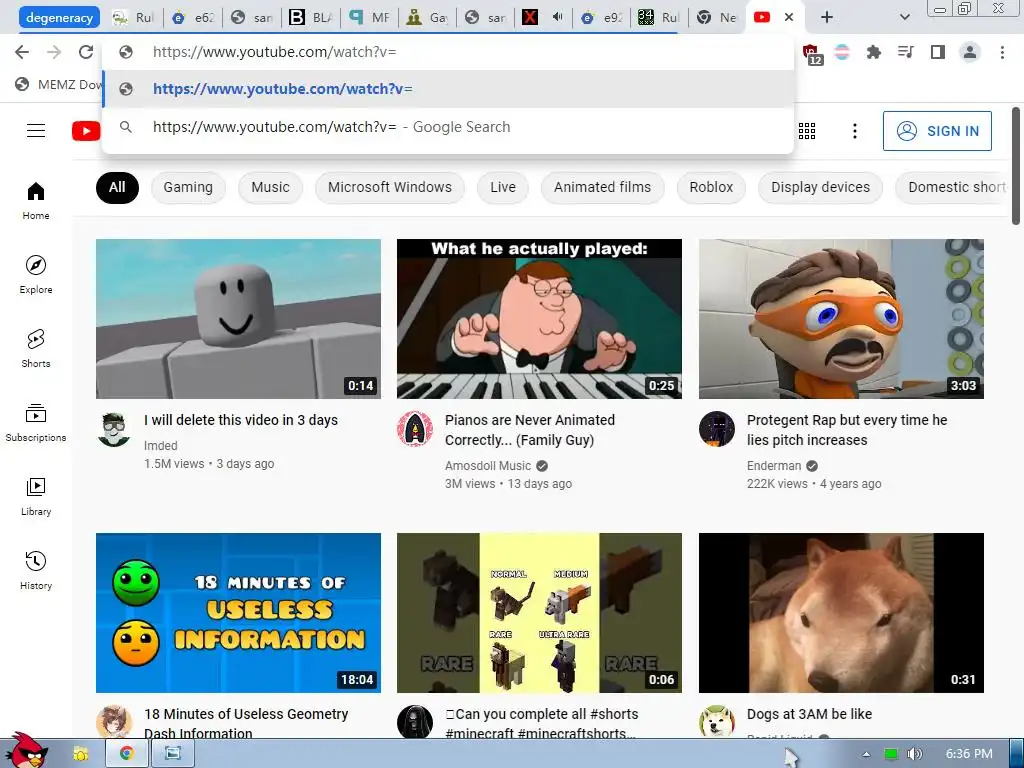Open History in the YouTube sidebar

pos(36,570)
